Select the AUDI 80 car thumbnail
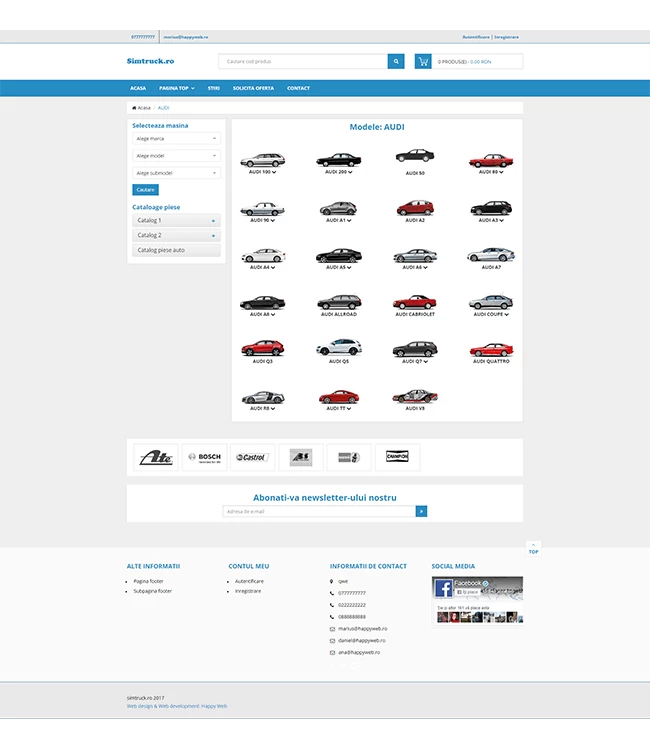 click(491, 160)
